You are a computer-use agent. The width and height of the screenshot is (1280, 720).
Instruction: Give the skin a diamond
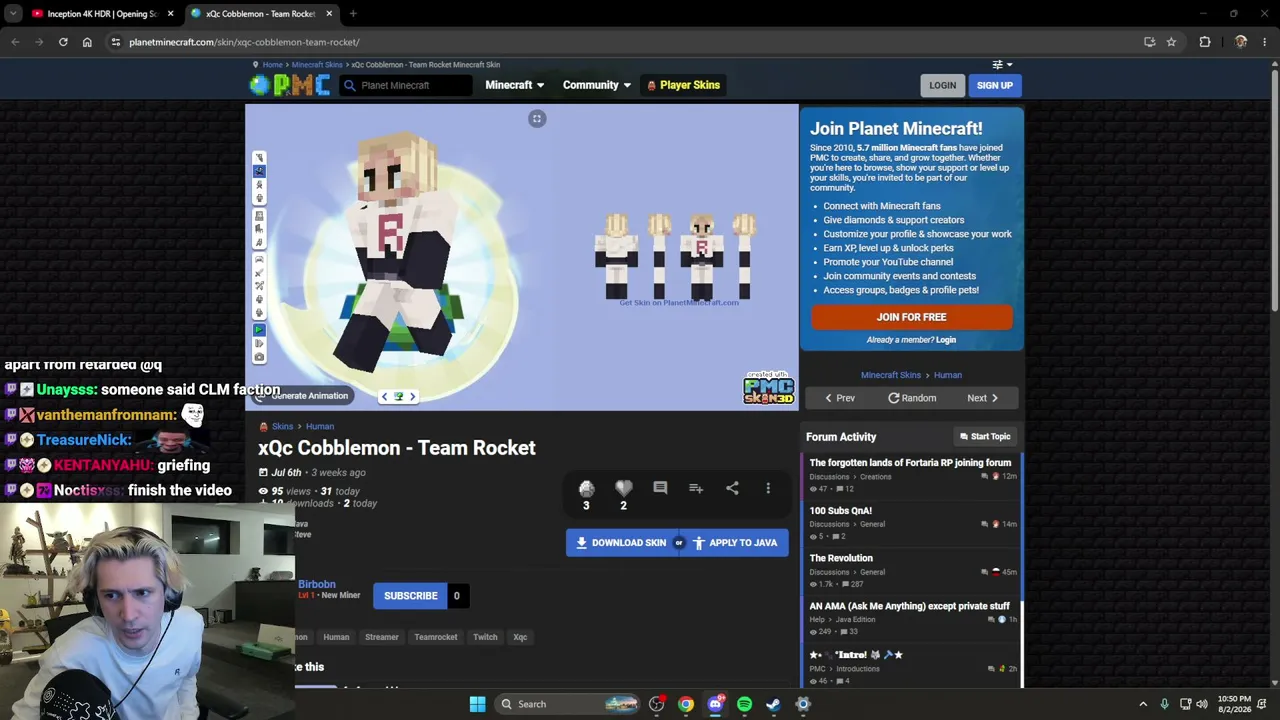[x=586, y=488]
